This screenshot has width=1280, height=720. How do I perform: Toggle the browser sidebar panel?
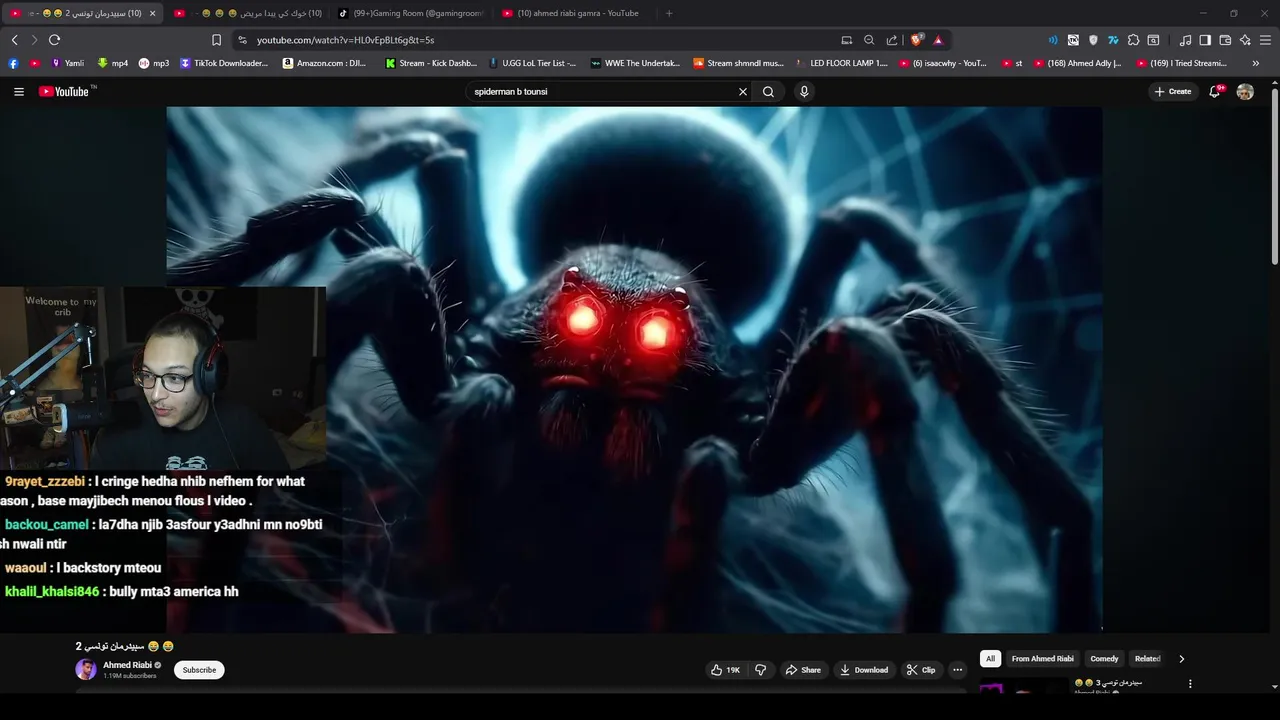(x=1205, y=40)
